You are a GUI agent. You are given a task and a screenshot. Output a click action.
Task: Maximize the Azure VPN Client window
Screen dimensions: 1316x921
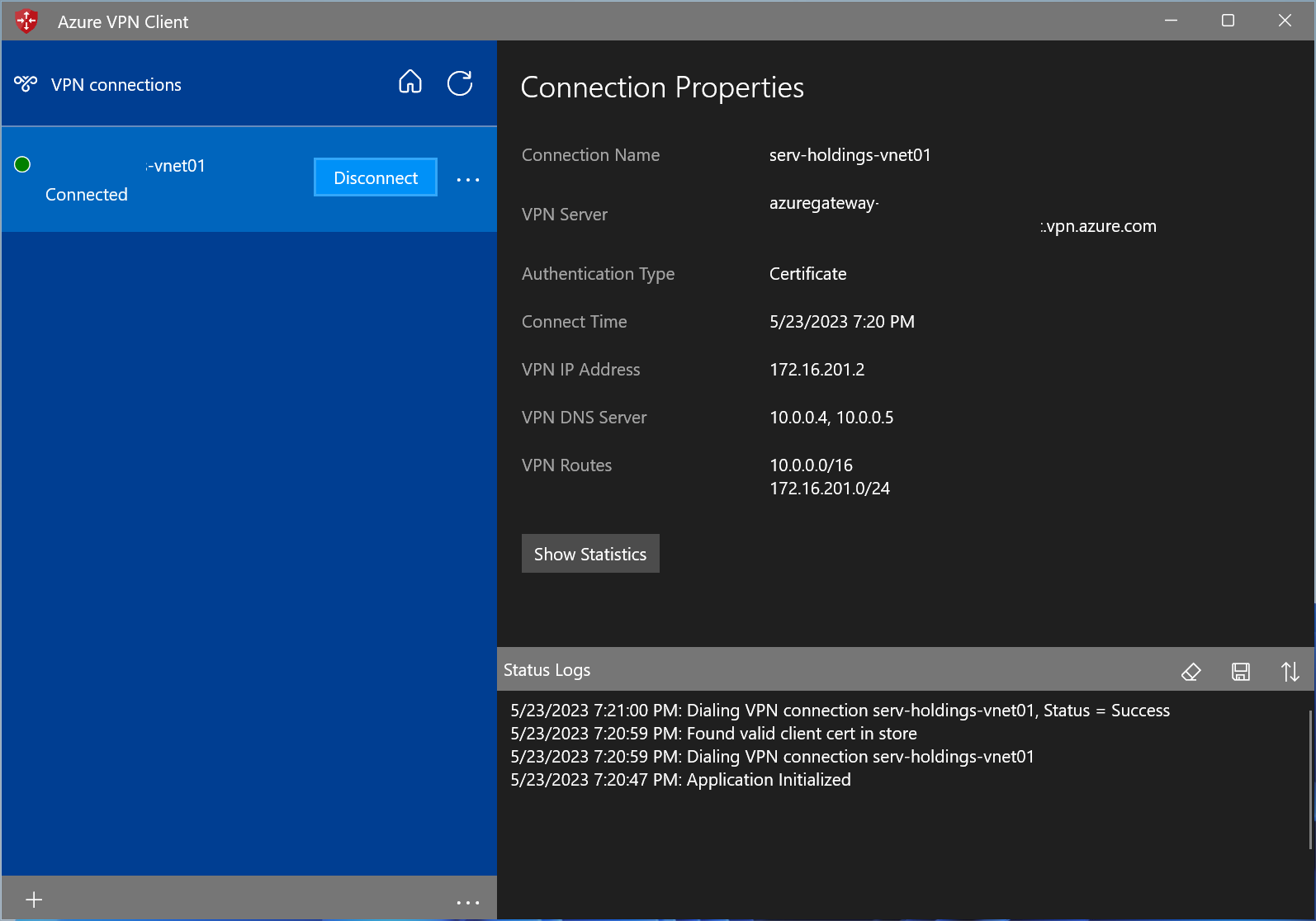pyautogui.click(x=1228, y=21)
